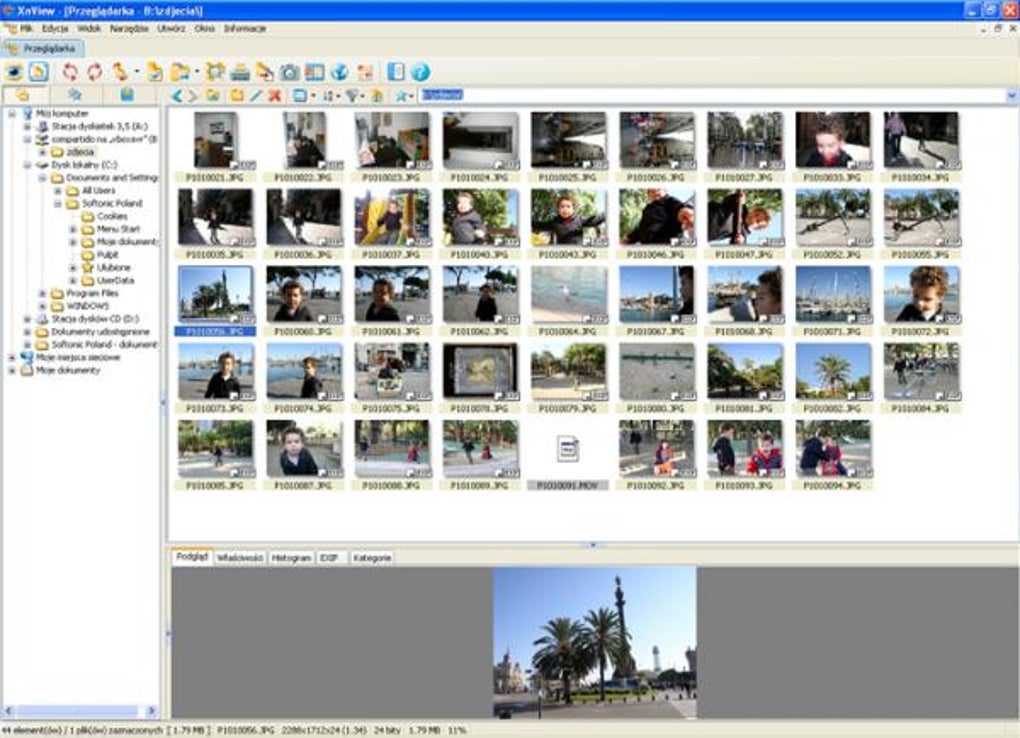Click the eye-shaped view icon in main toolbar
This screenshot has width=1020, height=738.
tap(14, 72)
